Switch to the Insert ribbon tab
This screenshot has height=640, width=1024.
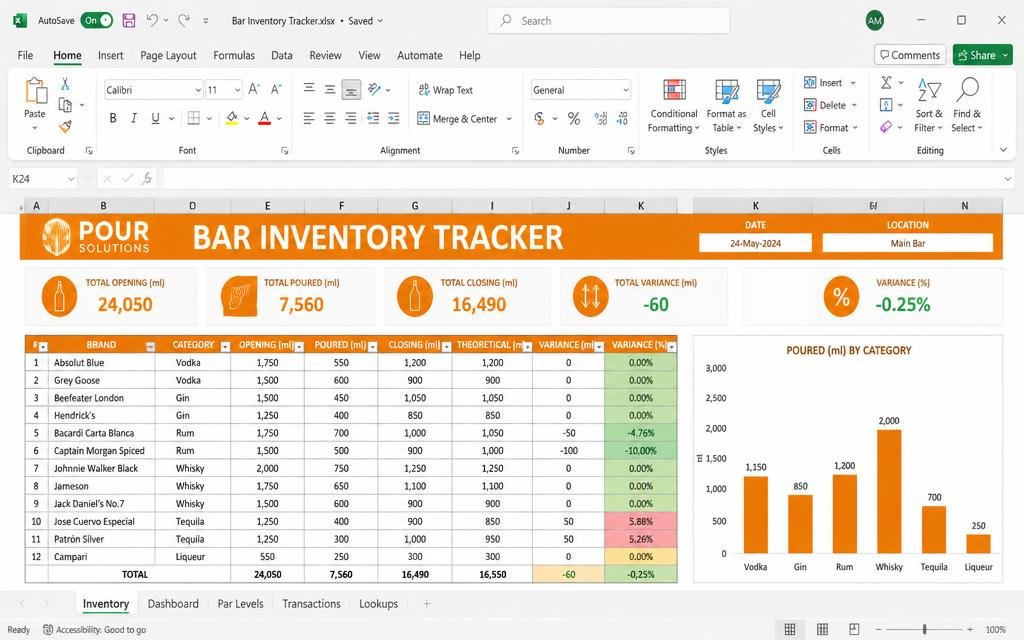pyautogui.click(x=110, y=56)
